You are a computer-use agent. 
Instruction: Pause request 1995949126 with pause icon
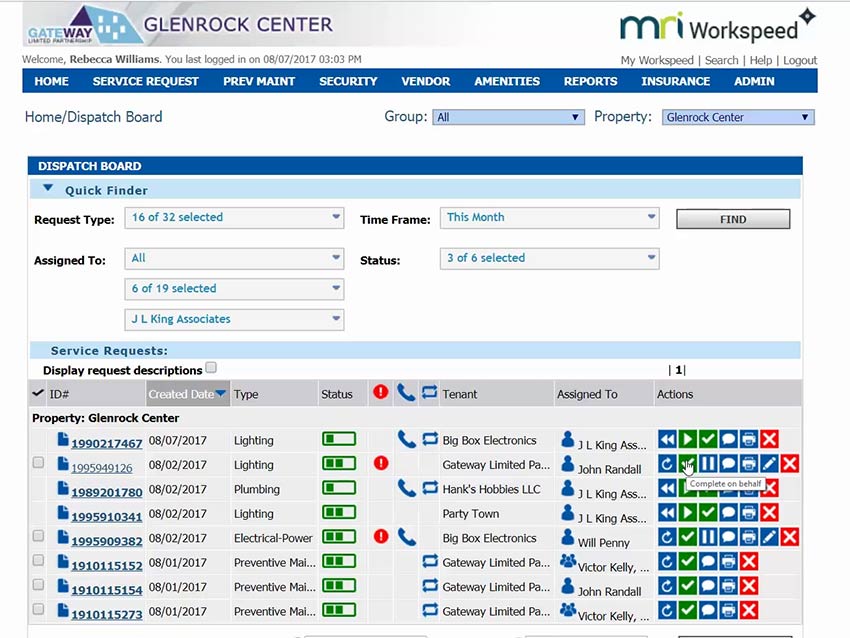(x=707, y=463)
